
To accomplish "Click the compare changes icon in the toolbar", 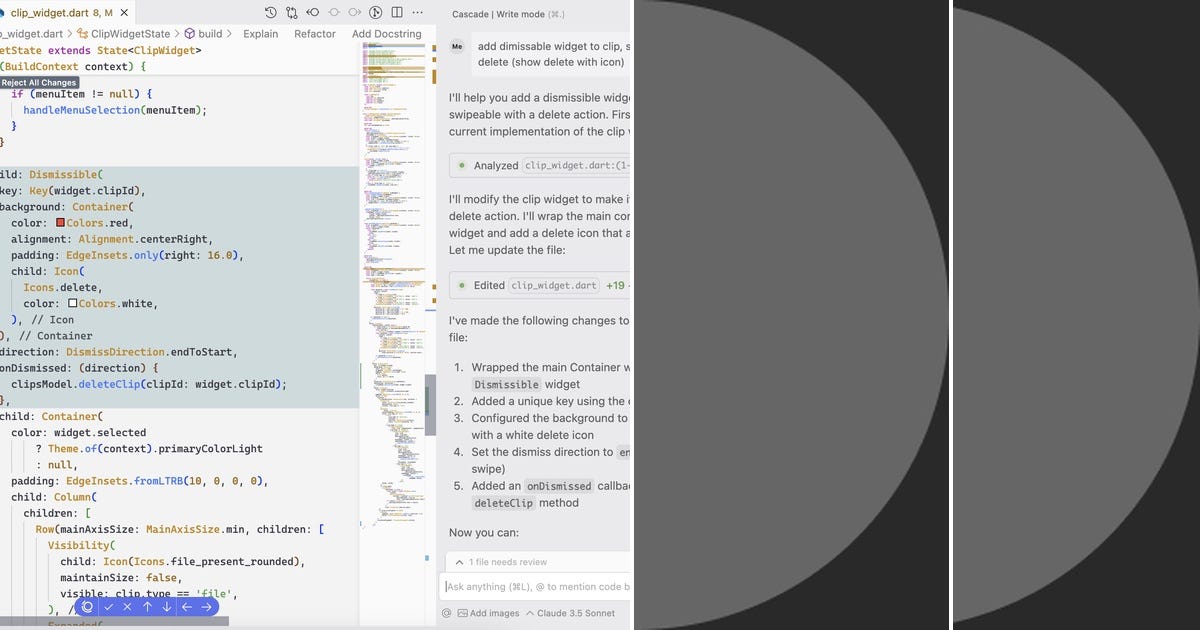I will pos(292,12).
